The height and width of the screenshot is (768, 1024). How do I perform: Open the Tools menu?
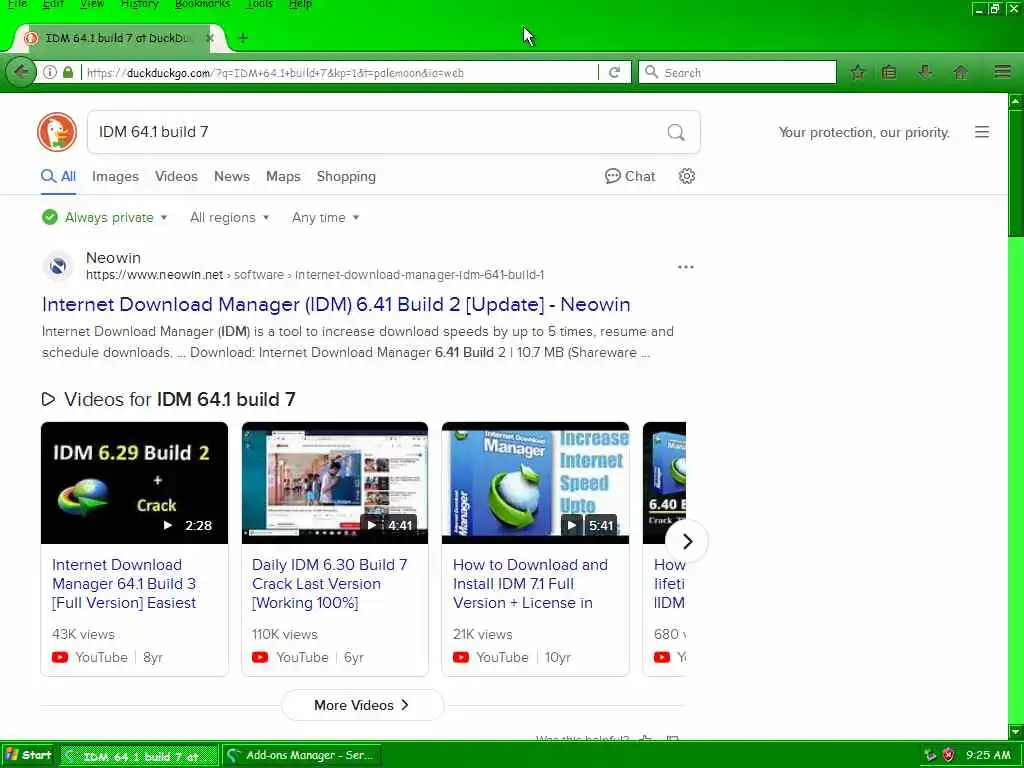pos(259,4)
